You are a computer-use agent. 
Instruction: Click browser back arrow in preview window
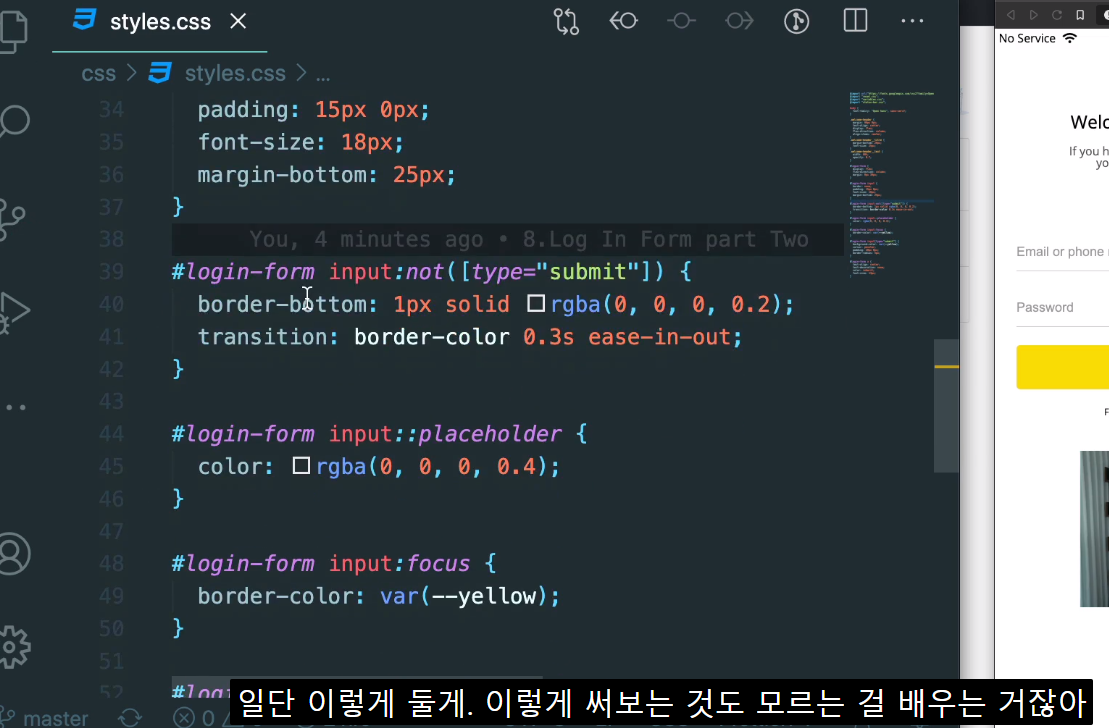pos(1011,15)
